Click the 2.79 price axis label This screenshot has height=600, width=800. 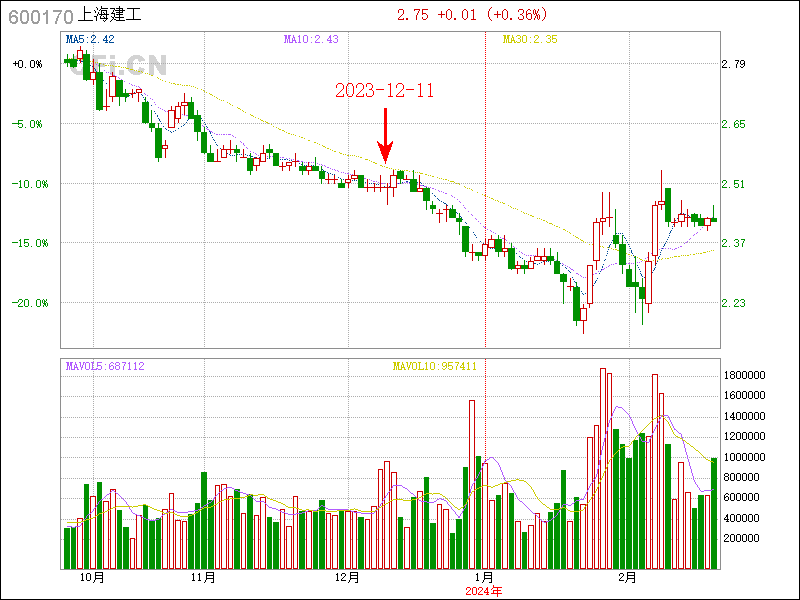coord(733,64)
